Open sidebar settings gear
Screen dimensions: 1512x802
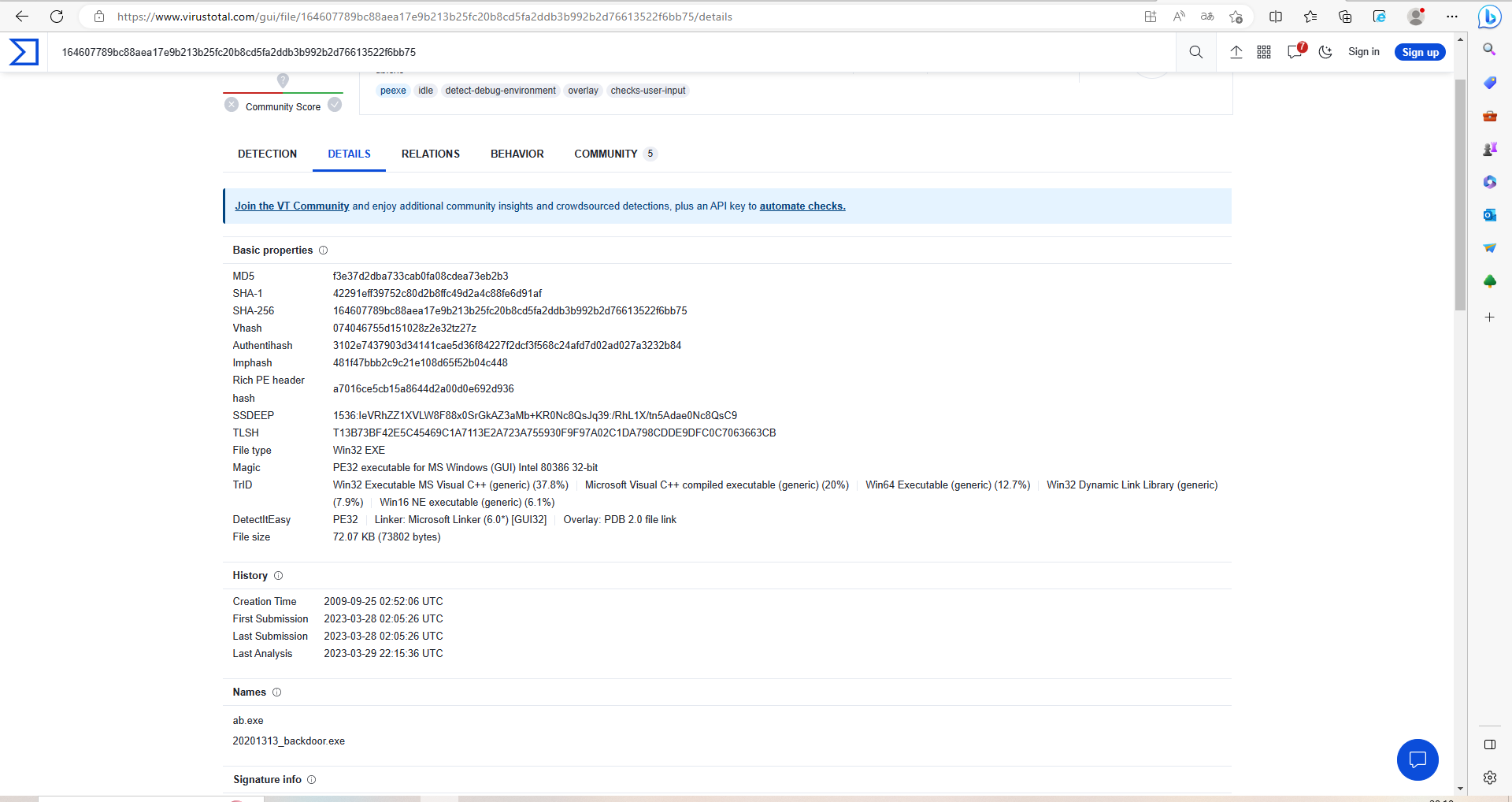coord(1489,778)
